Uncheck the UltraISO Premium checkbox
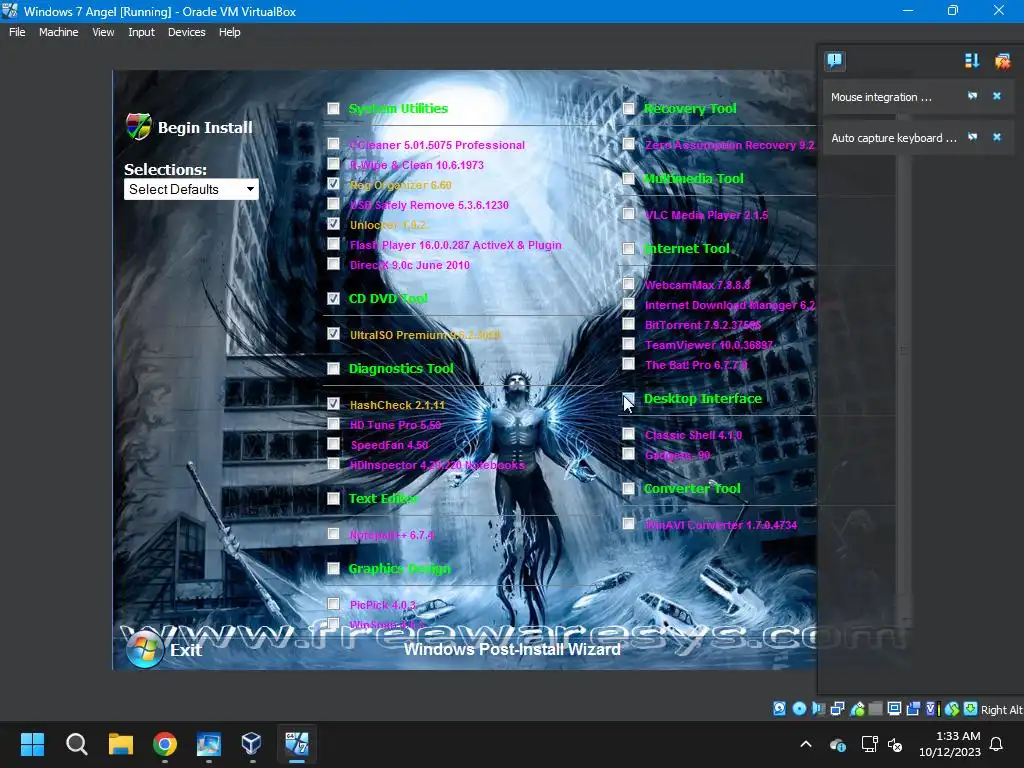This screenshot has height=768, width=1024. click(333, 334)
